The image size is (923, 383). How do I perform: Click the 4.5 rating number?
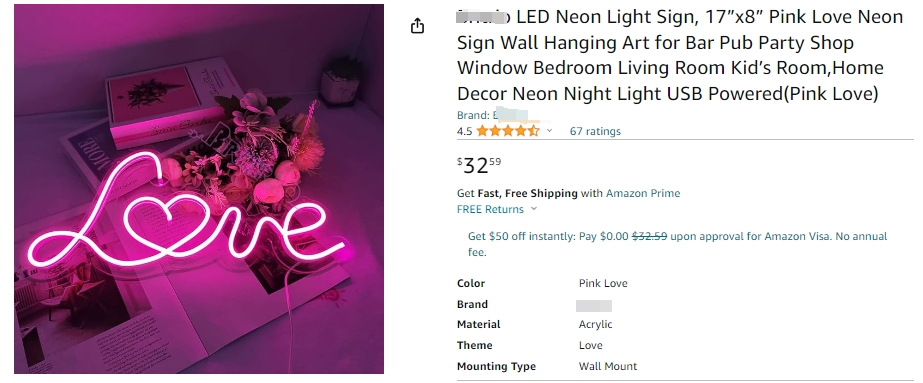coord(464,131)
